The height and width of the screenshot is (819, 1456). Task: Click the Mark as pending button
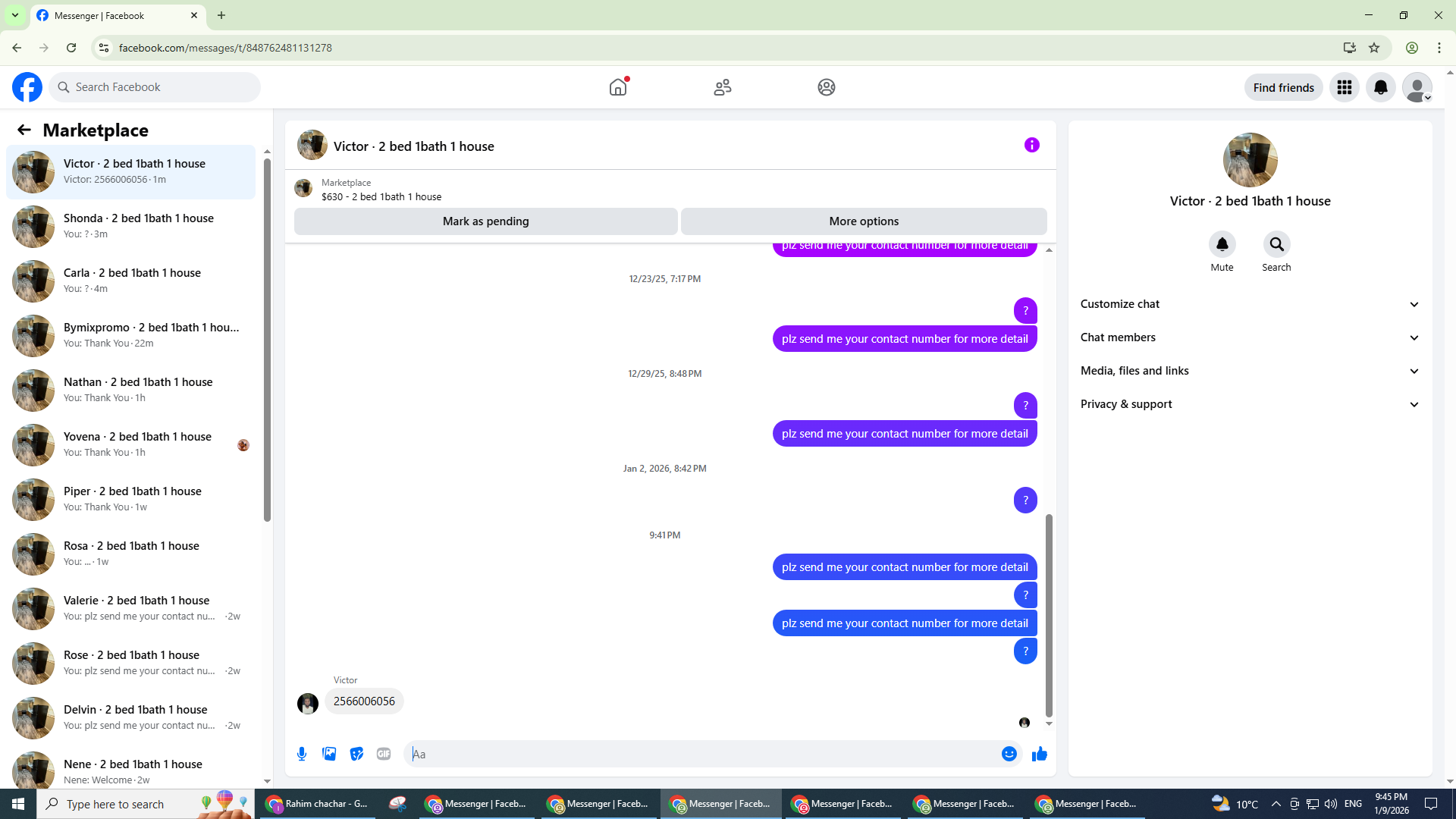[485, 221]
